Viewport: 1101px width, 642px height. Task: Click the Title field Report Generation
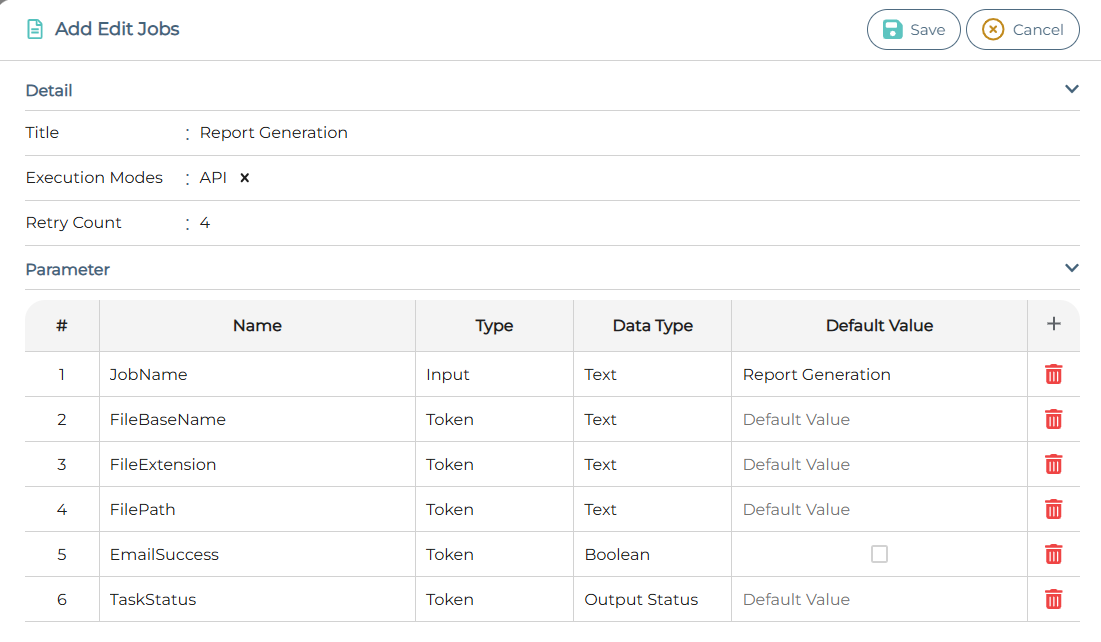274,133
